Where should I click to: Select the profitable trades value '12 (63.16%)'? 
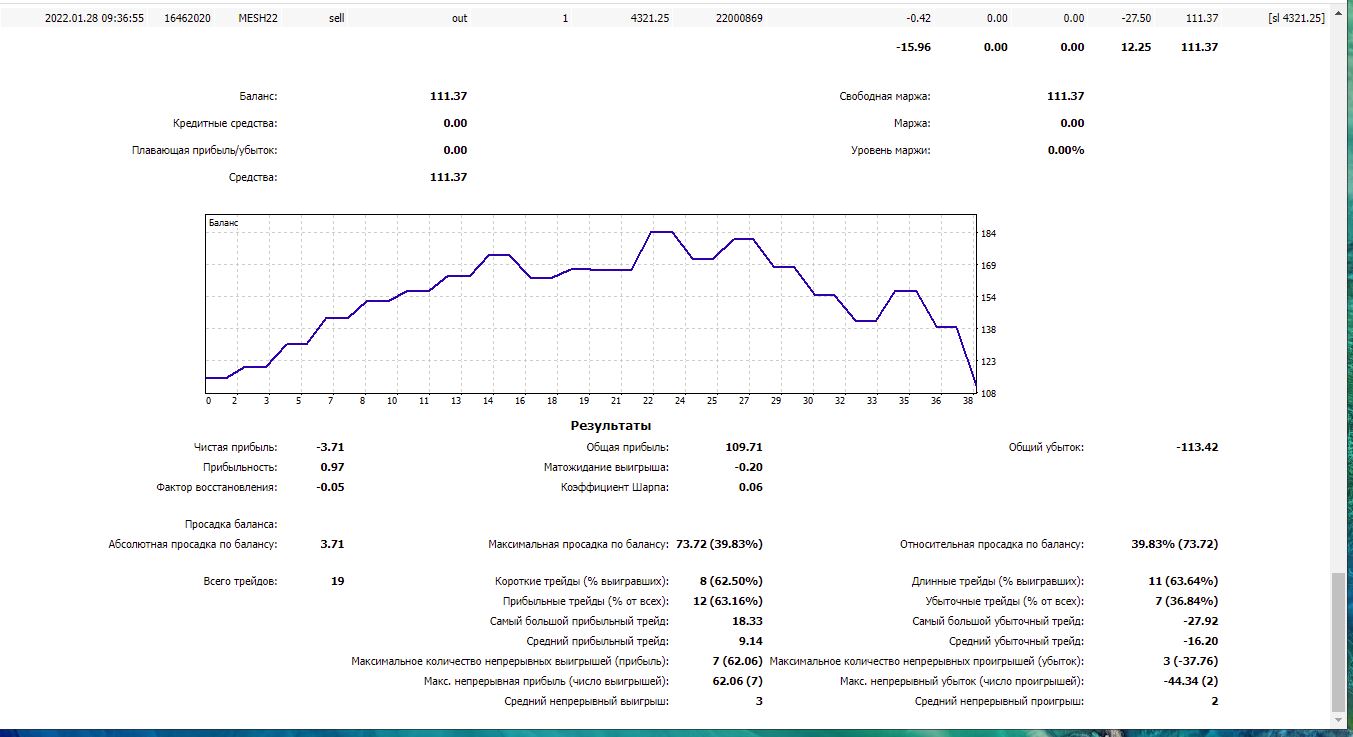pyautogui.click(x=728, y=601)
